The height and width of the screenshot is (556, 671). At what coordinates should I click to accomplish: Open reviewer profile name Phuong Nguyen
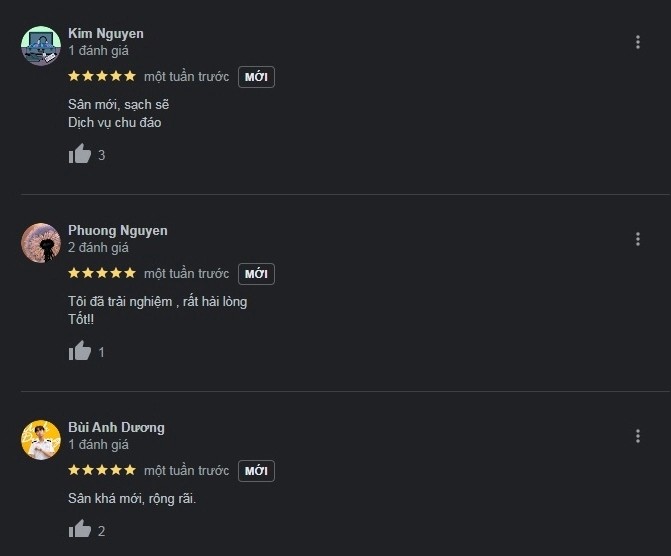[118, 230]
